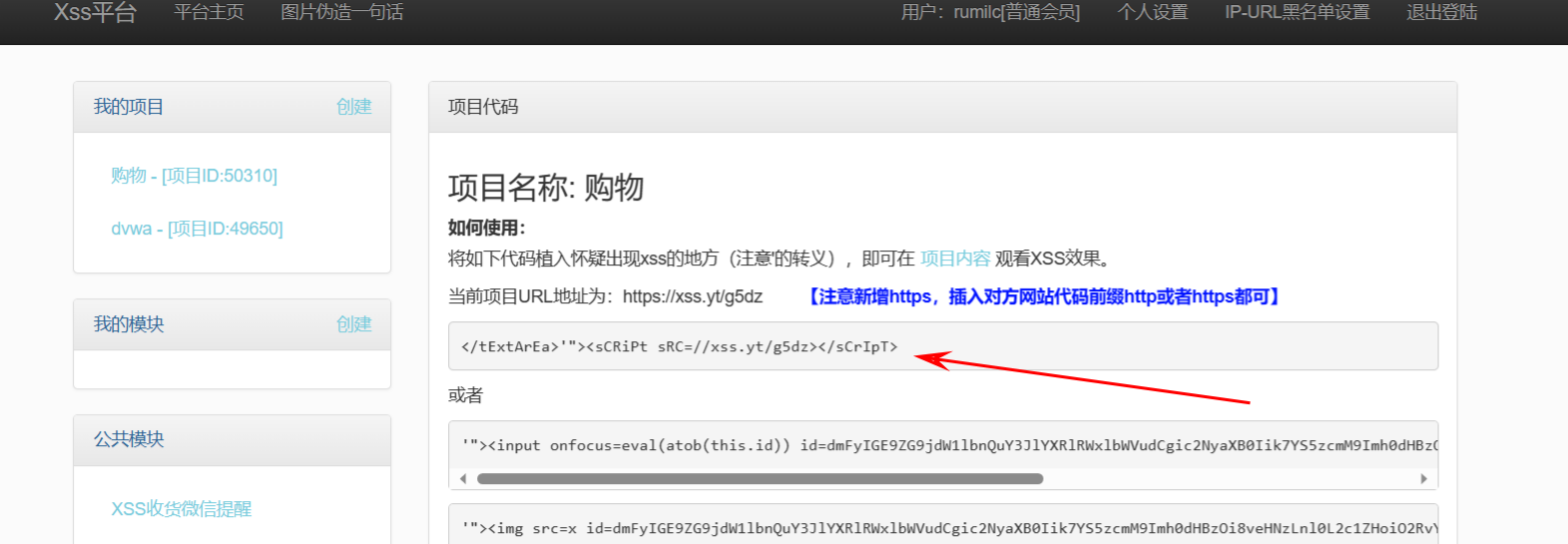This screenshot has width=1568, height=544.
Task: Click the scrollbar right arrow
Action: pos(1423,479)
